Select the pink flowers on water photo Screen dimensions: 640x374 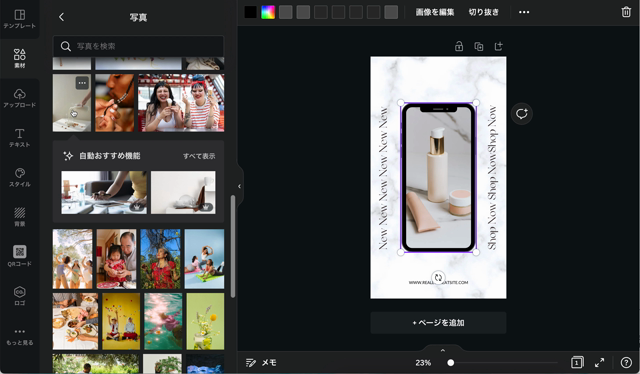pyautogui.click(x=163, y=321)
